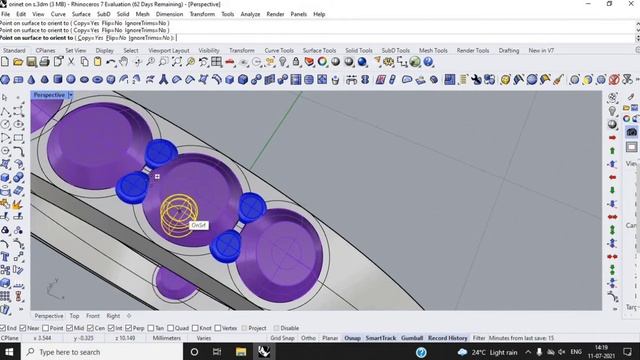
Task: Open the Analyze menu
Action: coord(250,14)
